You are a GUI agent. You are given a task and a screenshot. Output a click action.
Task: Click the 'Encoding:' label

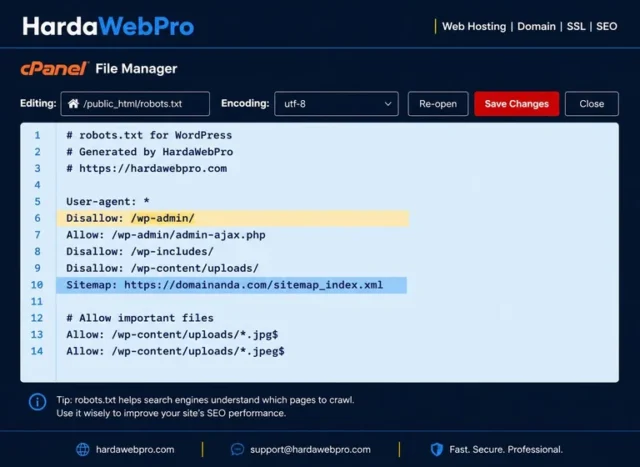[245, 103]
